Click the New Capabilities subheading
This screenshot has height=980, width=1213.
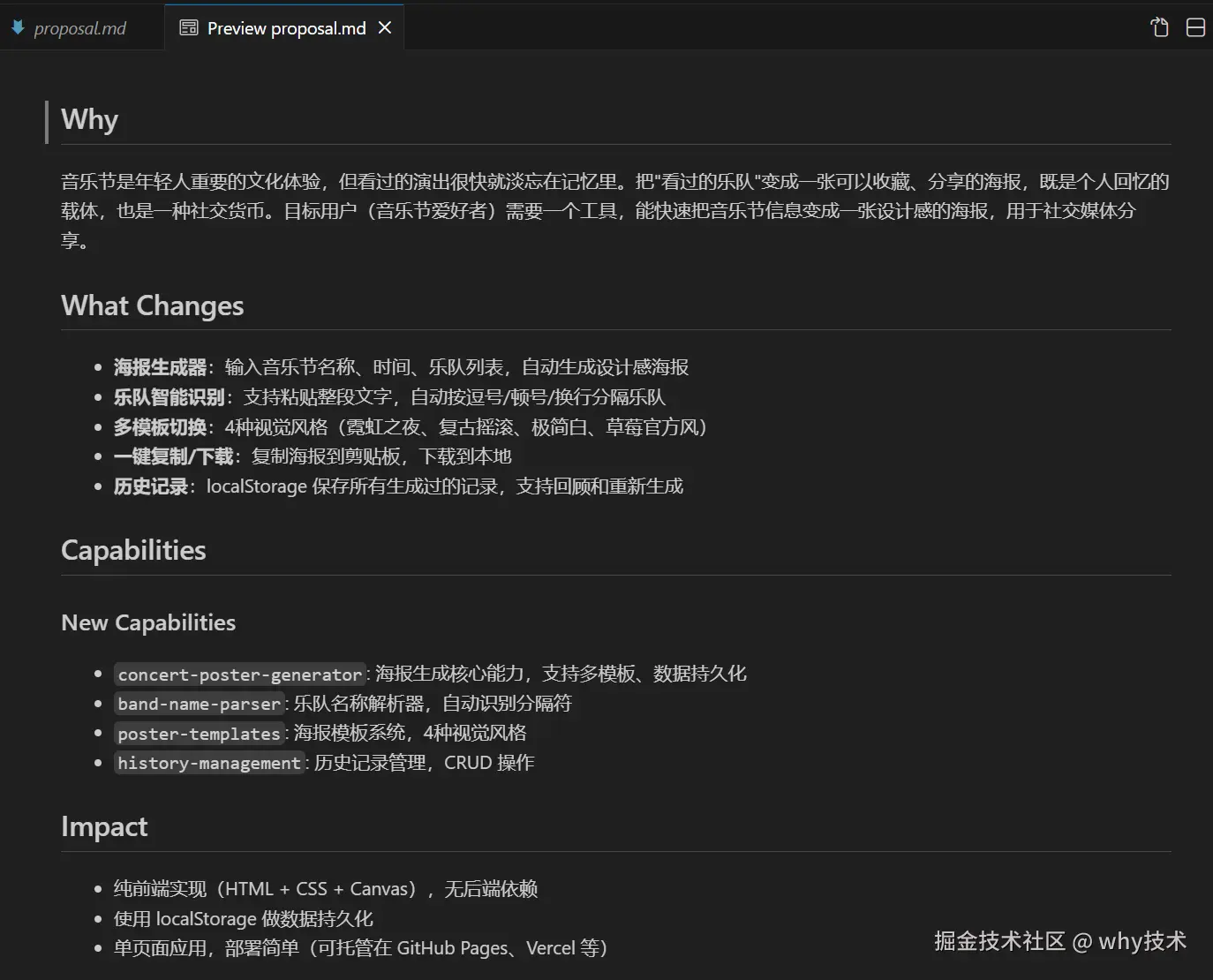coord(148,622)
